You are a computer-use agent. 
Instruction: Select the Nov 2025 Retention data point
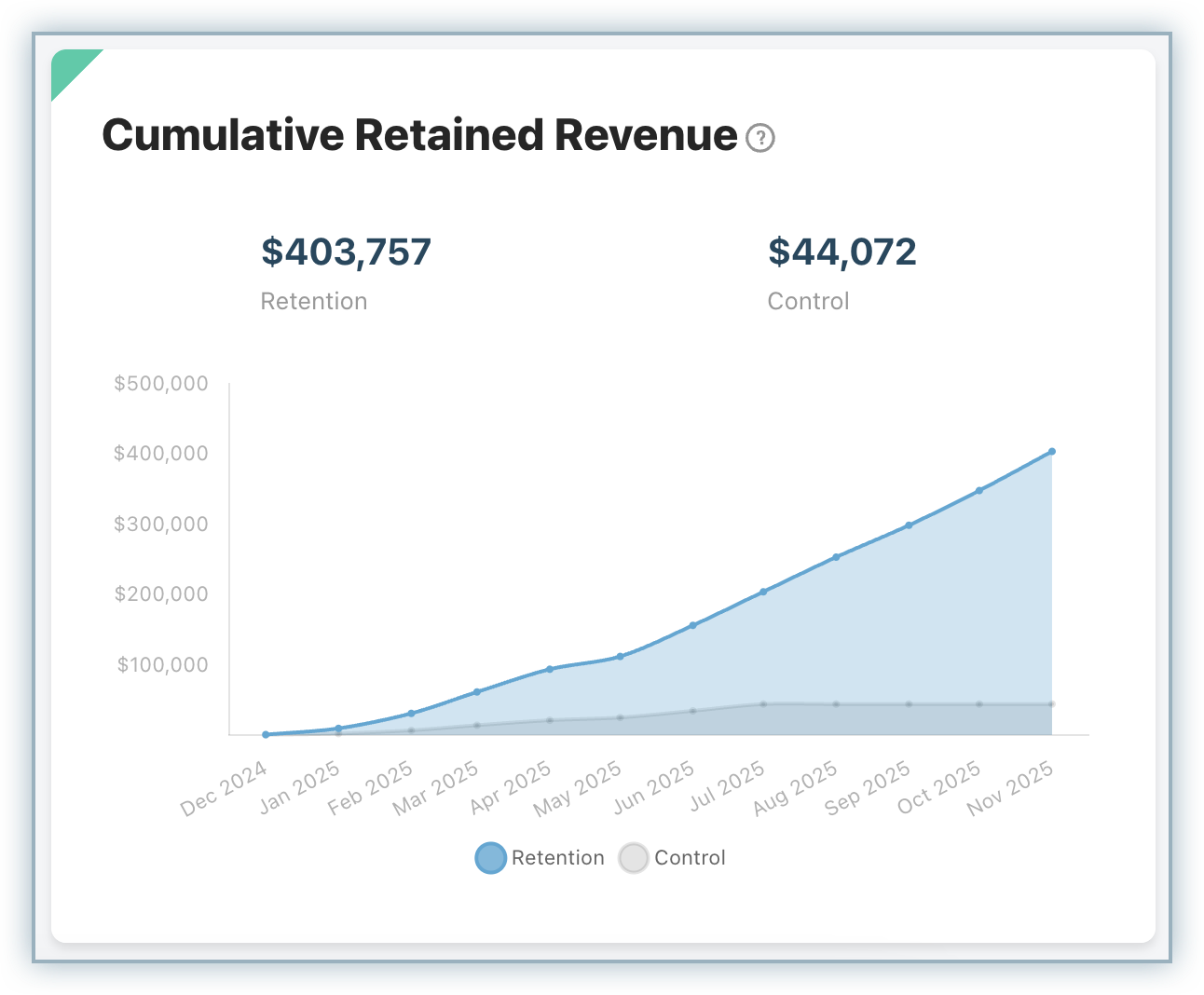[1051, 452]
